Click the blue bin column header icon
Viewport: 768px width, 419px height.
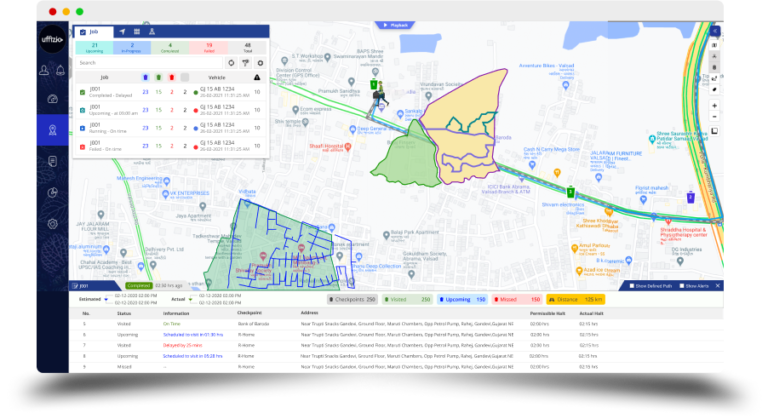tap(145, 77)
